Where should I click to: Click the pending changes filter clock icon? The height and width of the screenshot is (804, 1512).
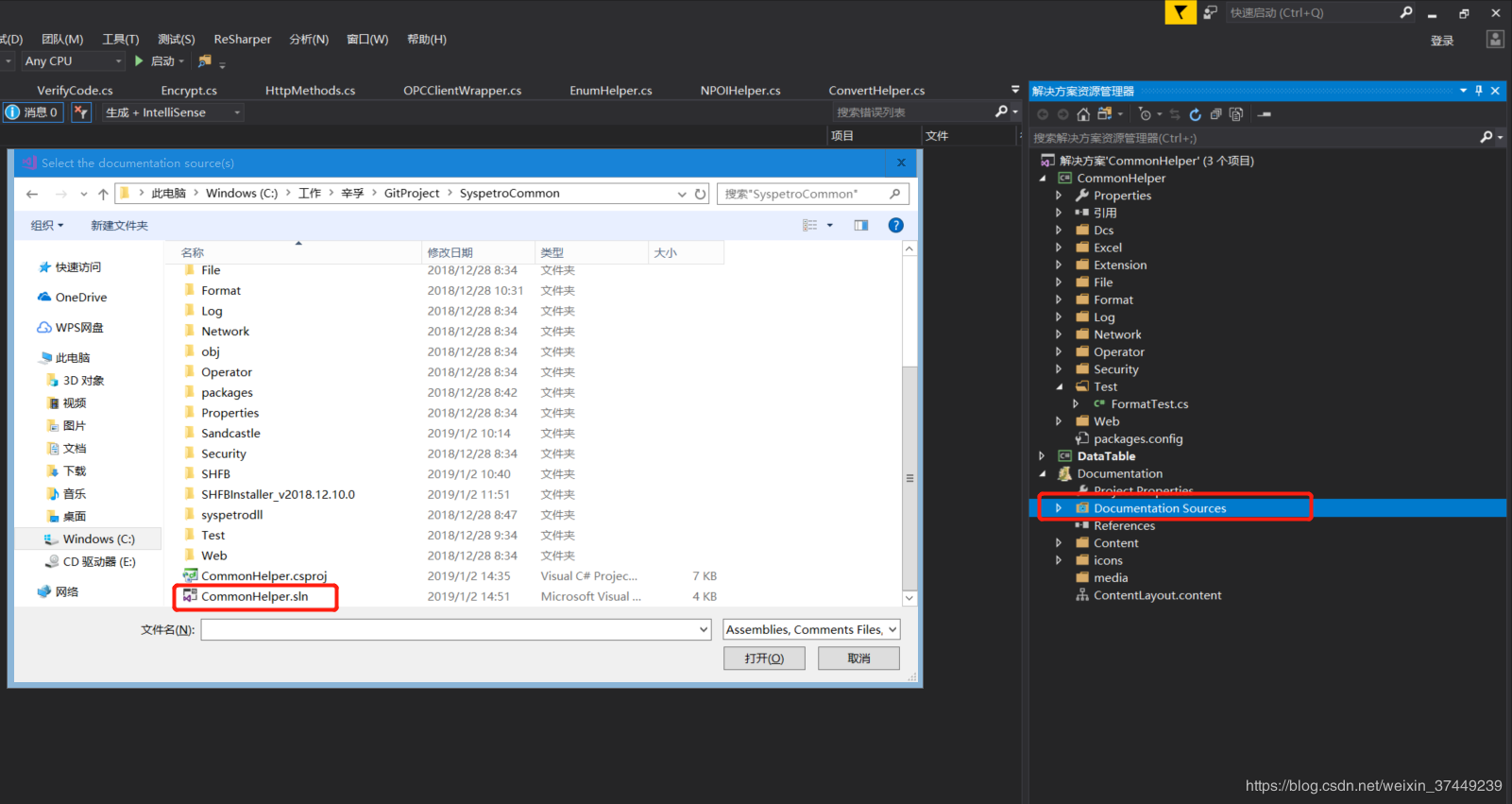click(x=1145, y=114)
